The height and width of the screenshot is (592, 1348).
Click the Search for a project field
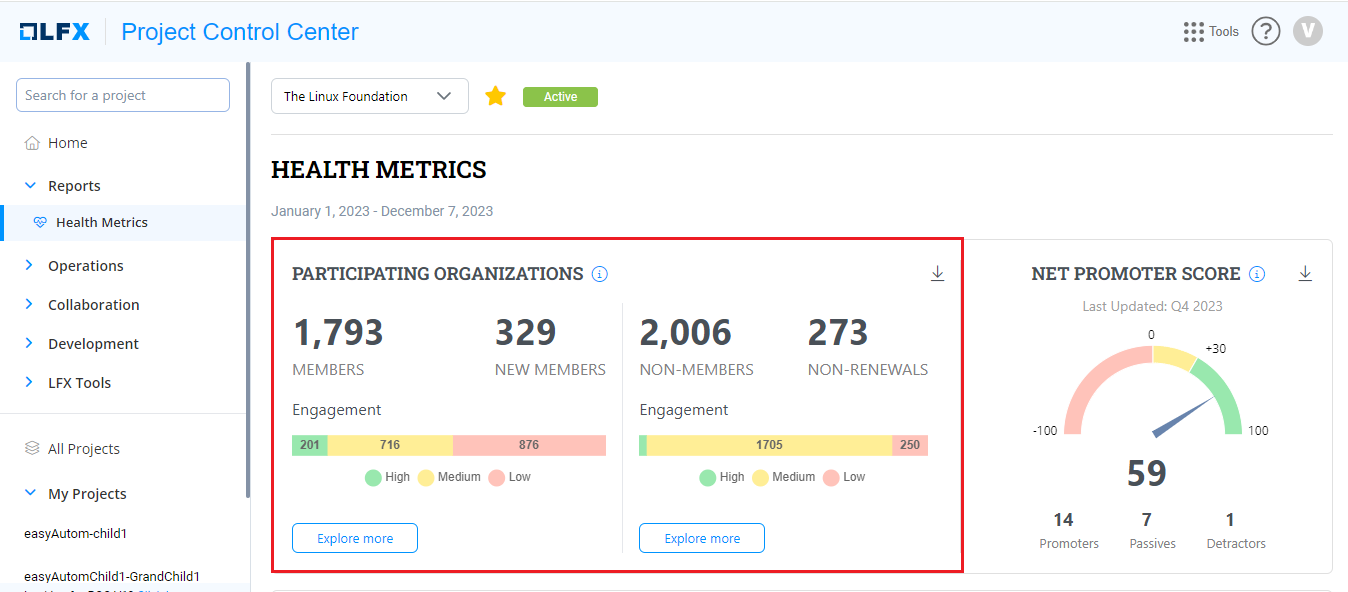pos(122,95)
